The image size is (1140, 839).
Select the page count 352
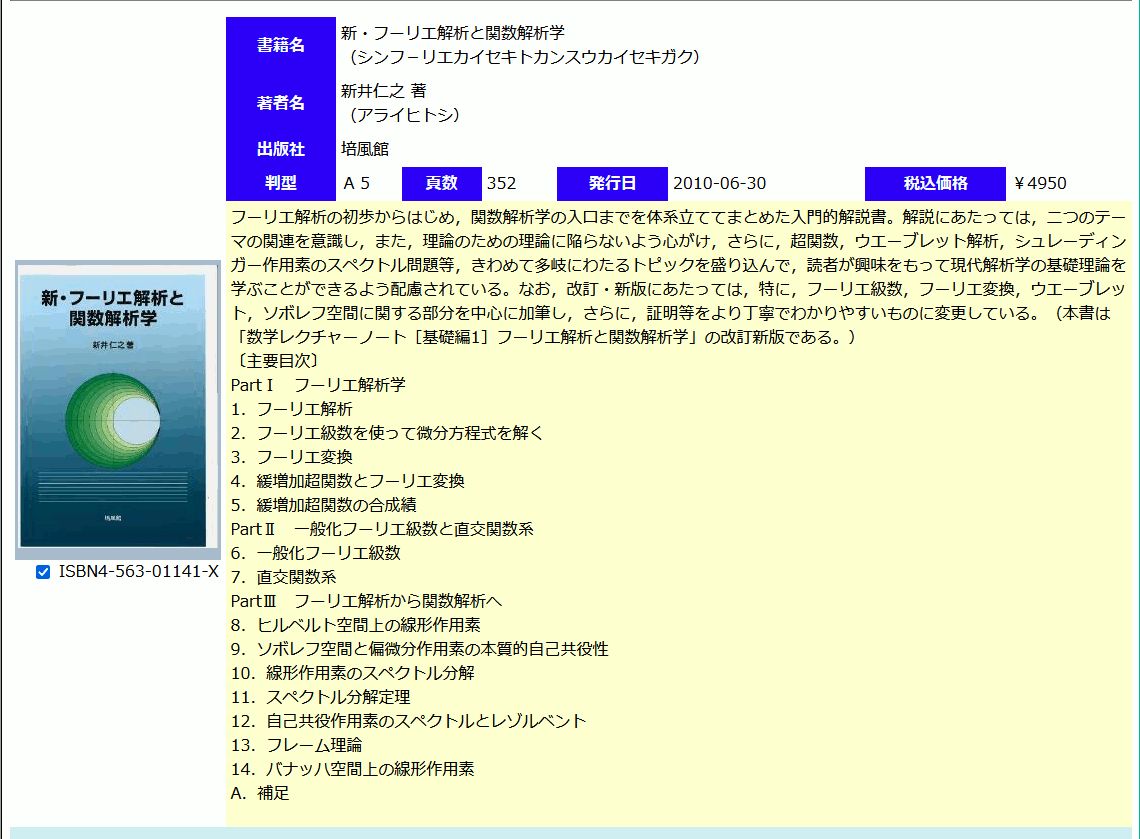click(x=502, y=183)
